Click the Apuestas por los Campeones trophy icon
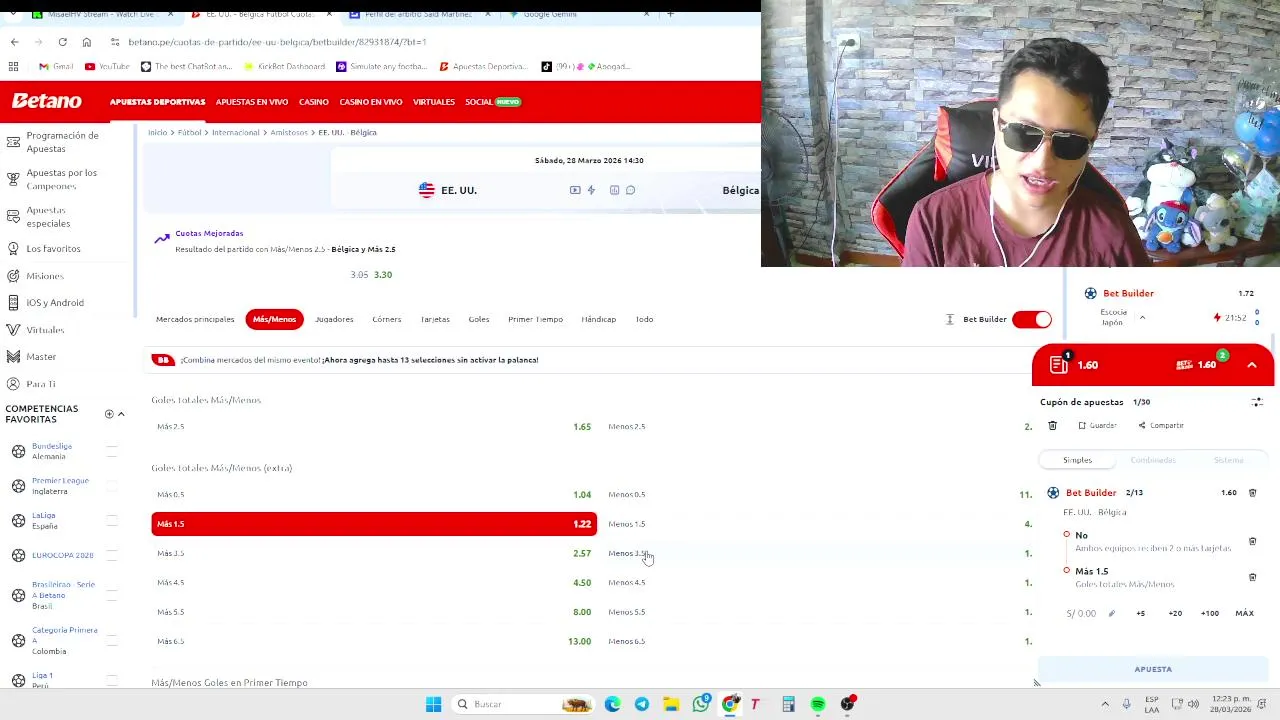This screenshot has height=720, width=1280. pyautogui.click(x=13, y=179)
